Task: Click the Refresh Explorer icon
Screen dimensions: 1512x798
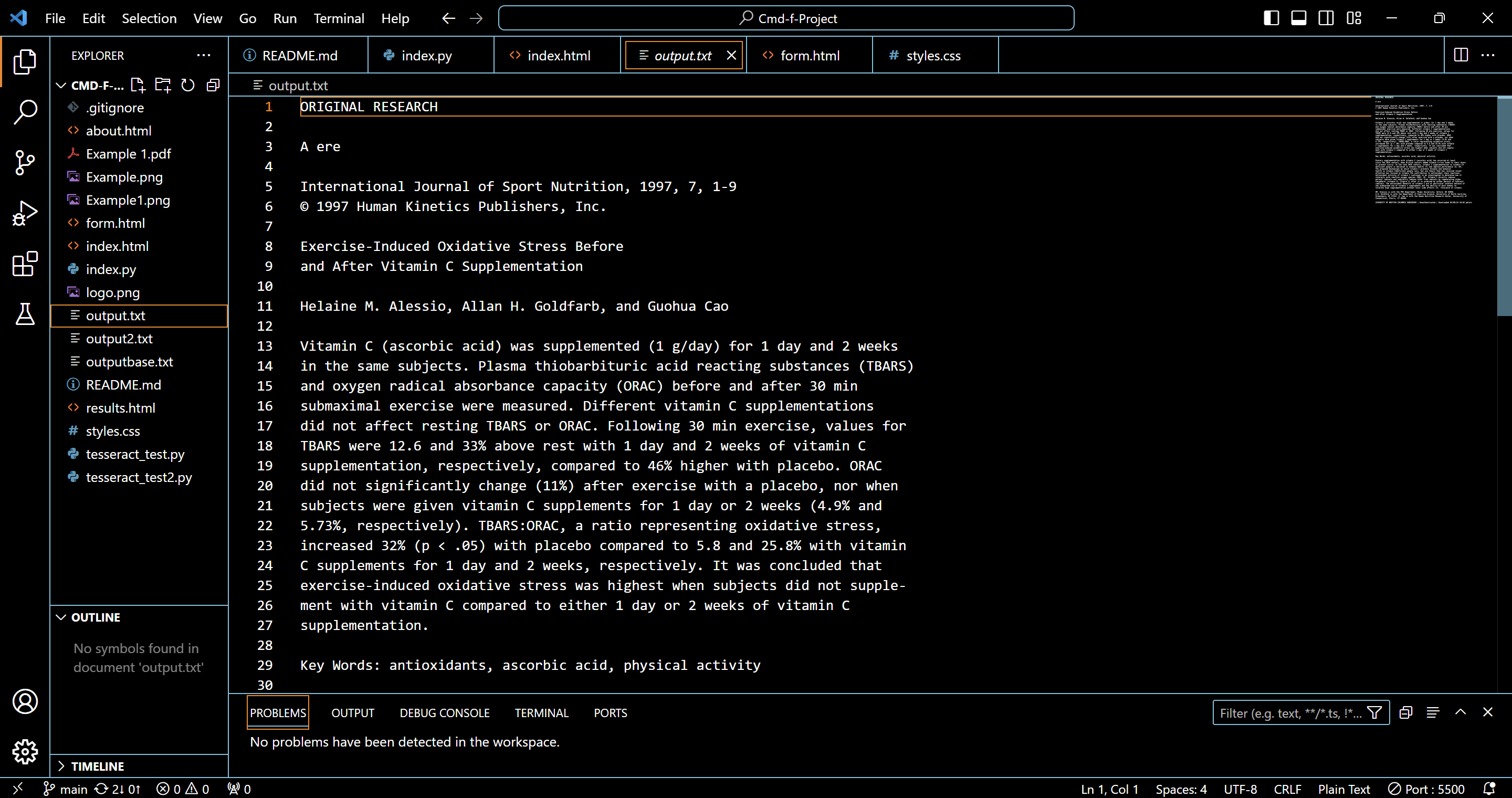Action: (188, 86)
